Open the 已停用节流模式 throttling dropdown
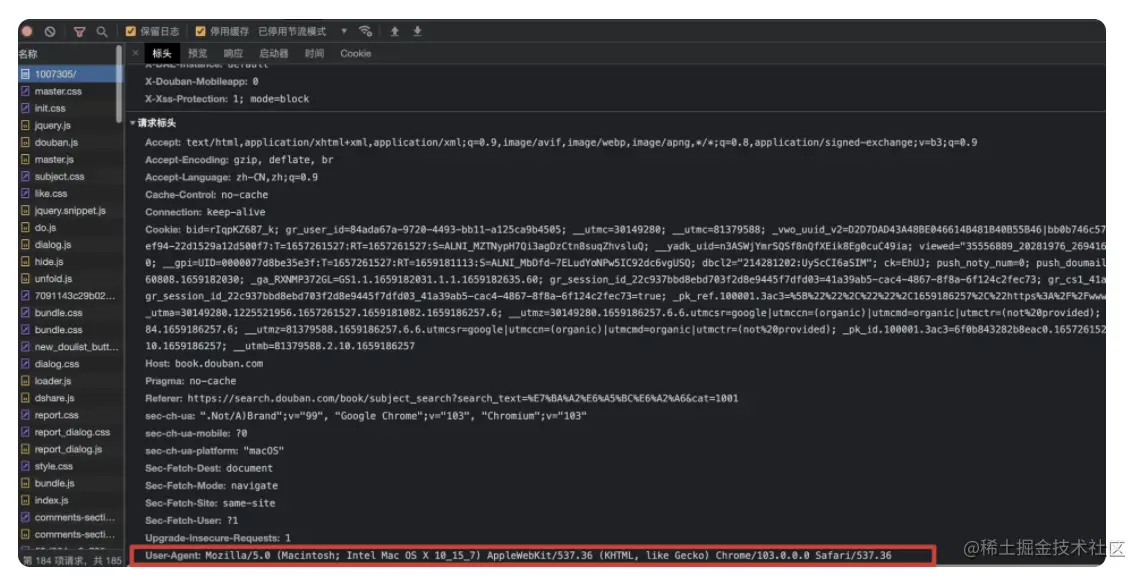The height and width of the screenshot is (578, 1144). pyautogui.click(x=303, y=31)
